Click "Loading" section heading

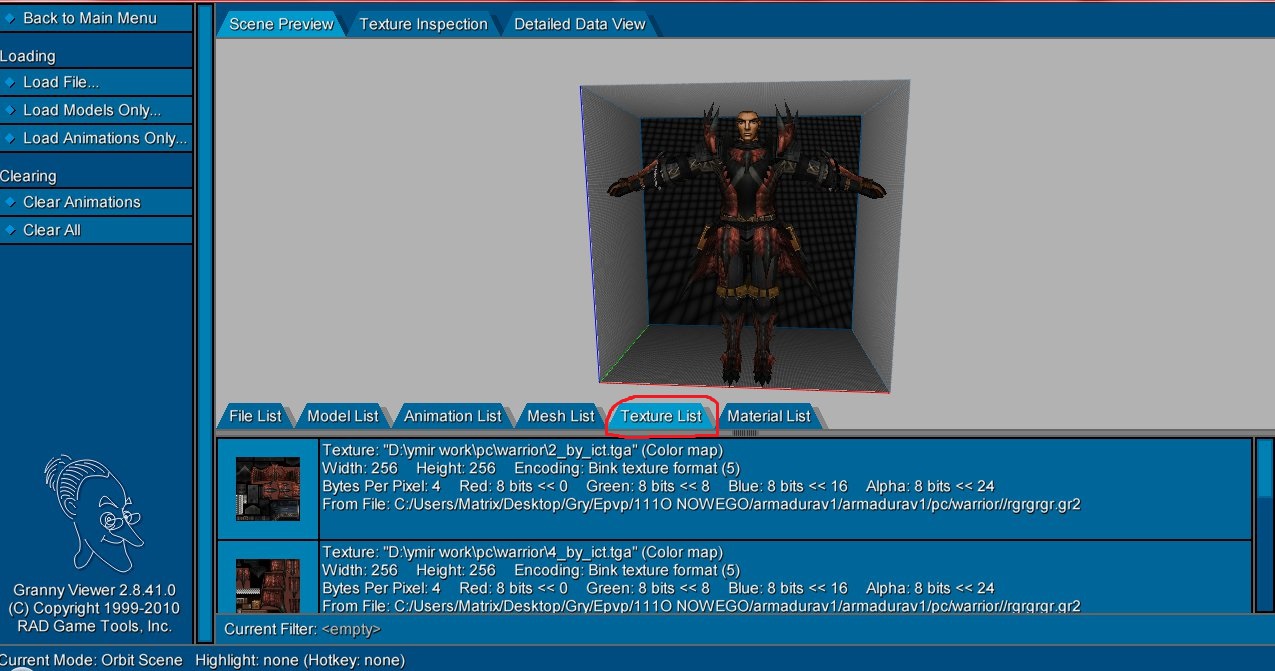[28, 56]
